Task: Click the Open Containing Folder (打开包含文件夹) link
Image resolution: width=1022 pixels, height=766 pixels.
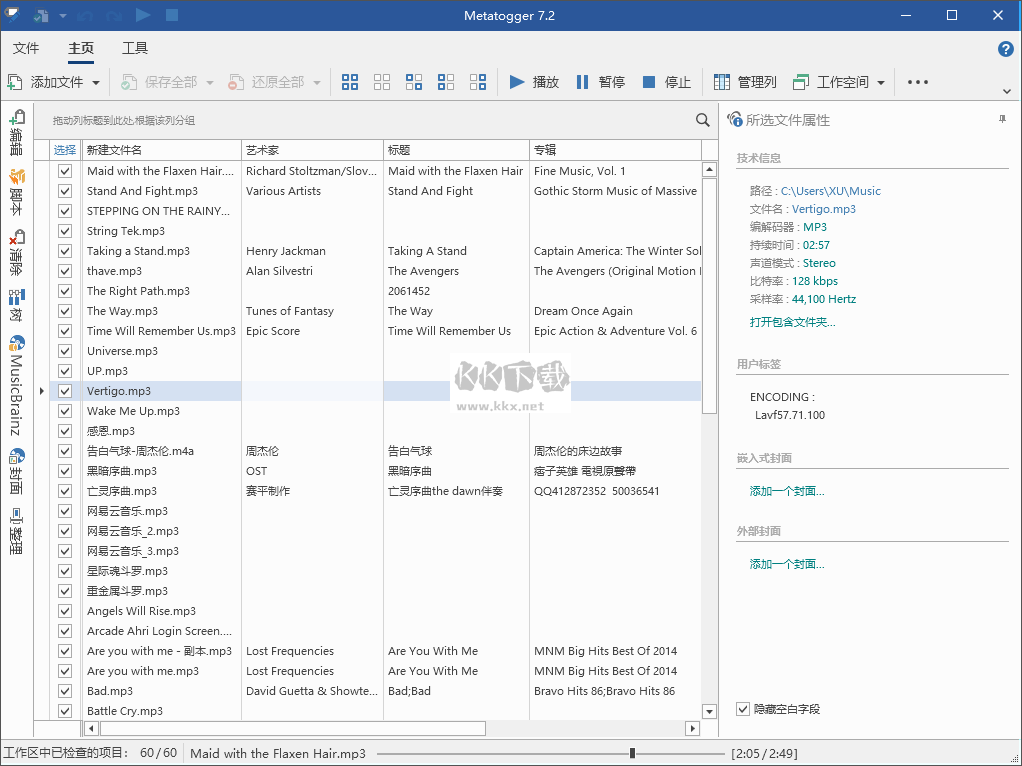Action: [x=792, y=322]
